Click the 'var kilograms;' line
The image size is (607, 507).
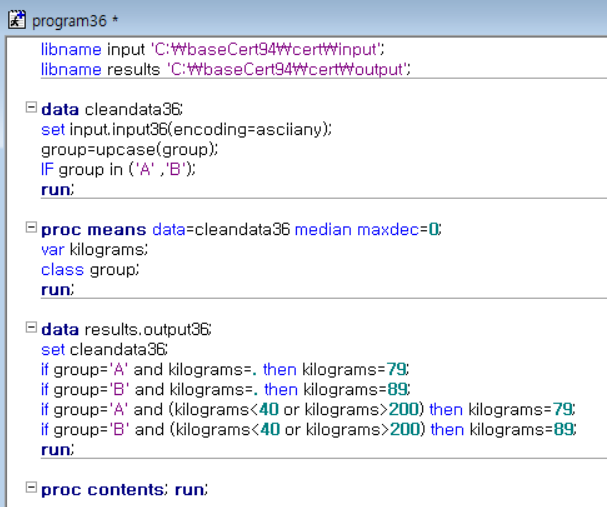coord(94,250)
